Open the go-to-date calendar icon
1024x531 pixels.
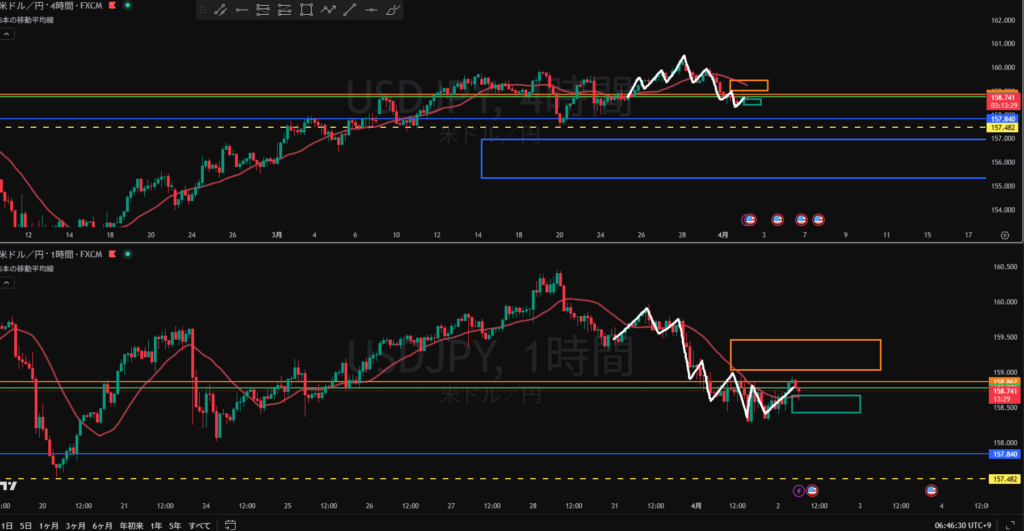tap(230, 524)
